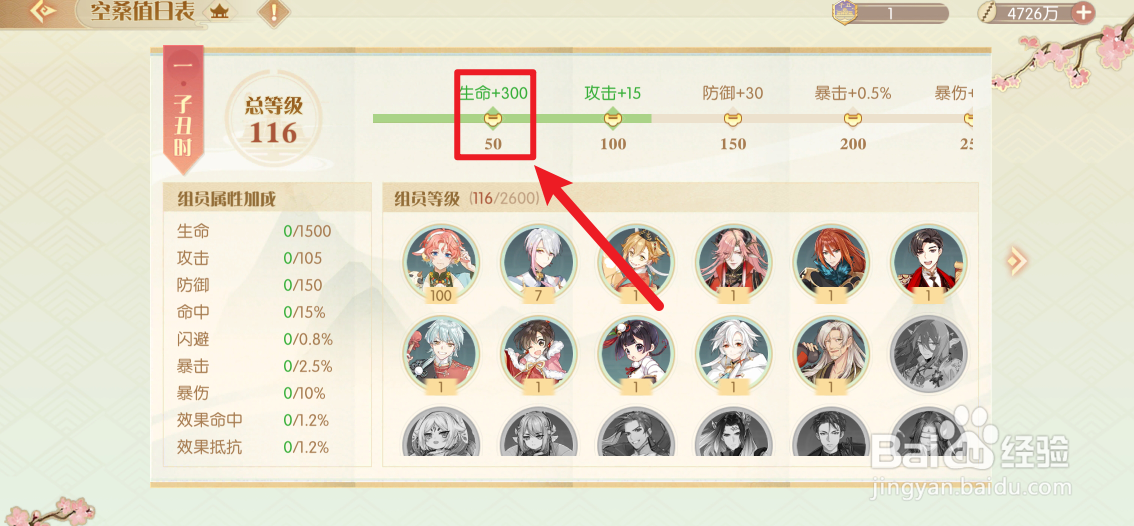
Task: Open the exclamation info icon beside title
Action: coord(274,12)
